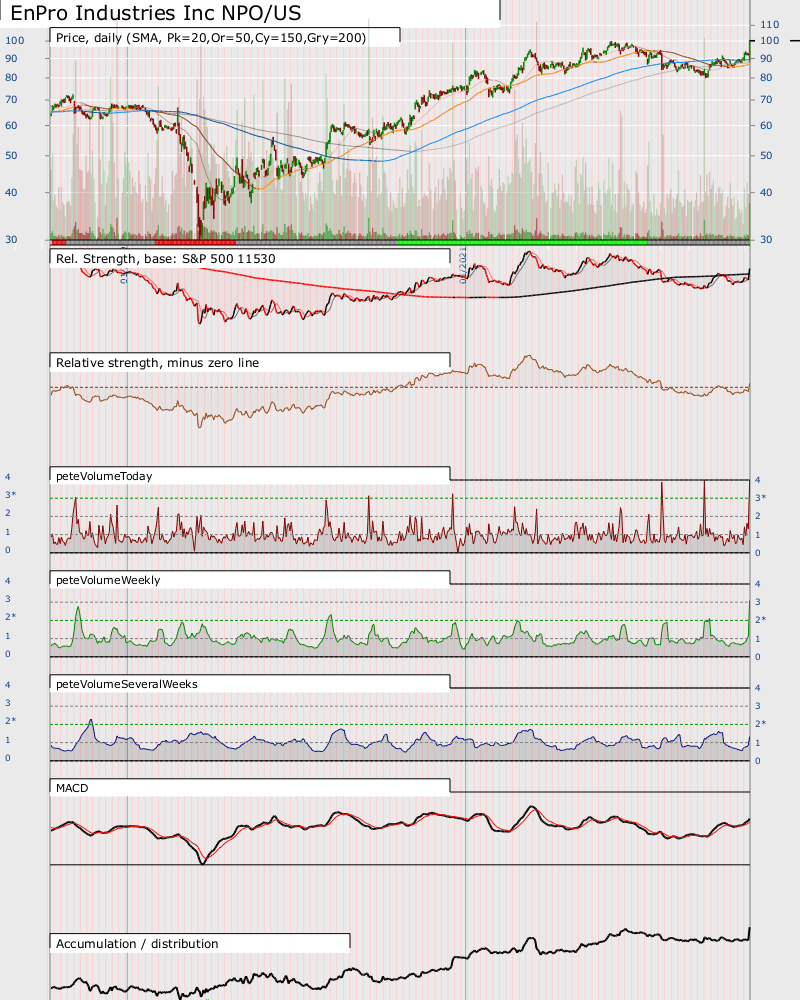Click the '2*' threshold label left of peteVolumeSeveralWeeks
This screenshot has height=1000, width=800.
[11, 721]
